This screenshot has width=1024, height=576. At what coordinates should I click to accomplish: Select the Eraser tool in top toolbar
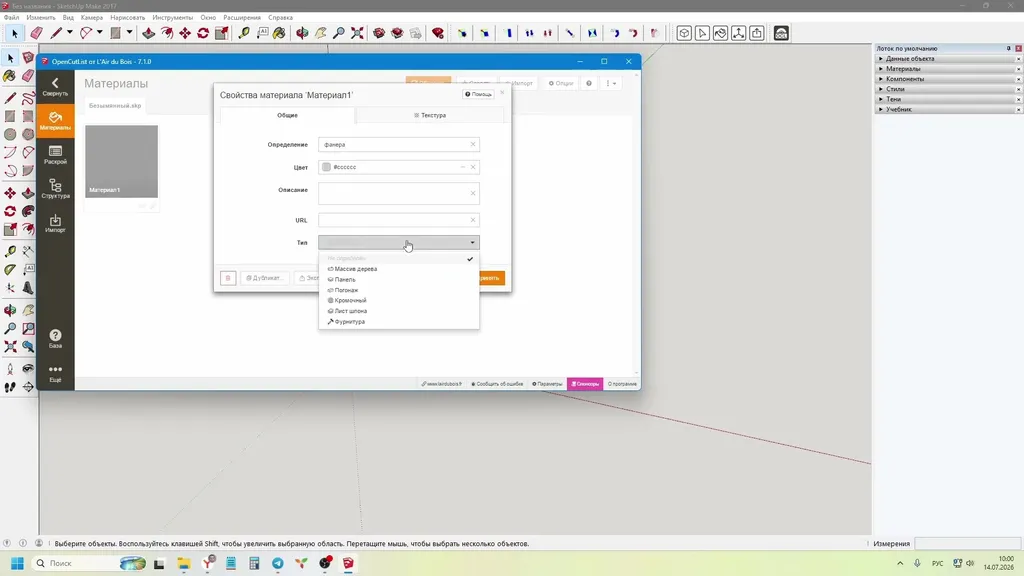(x=37, y=33)
